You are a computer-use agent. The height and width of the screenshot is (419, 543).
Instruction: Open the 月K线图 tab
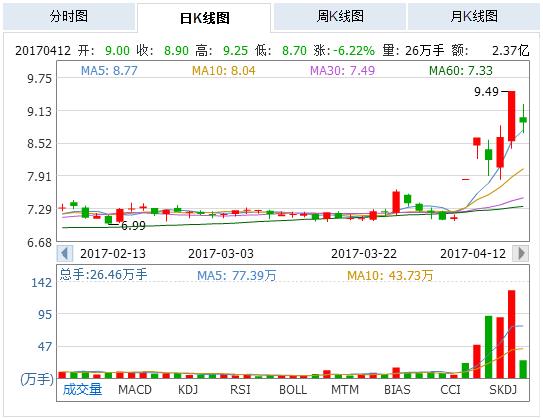pyautogui.click(x=474, y=16)
